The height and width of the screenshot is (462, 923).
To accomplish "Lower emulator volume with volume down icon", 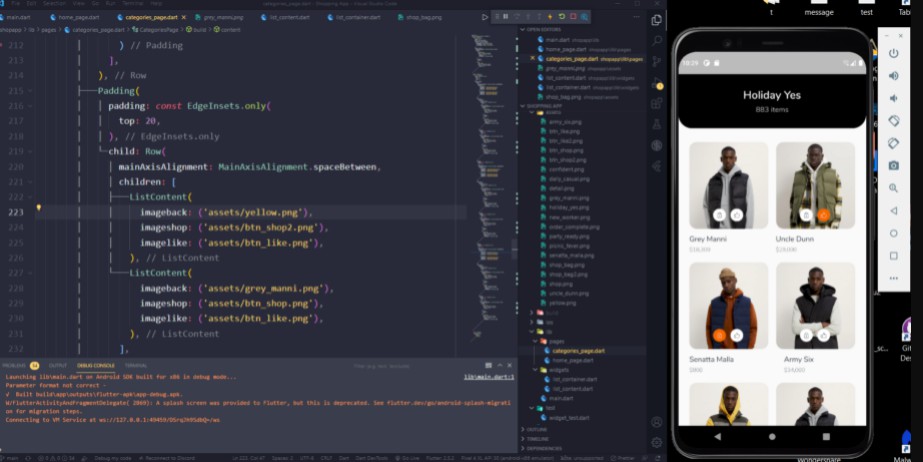I will pos(894,98).
